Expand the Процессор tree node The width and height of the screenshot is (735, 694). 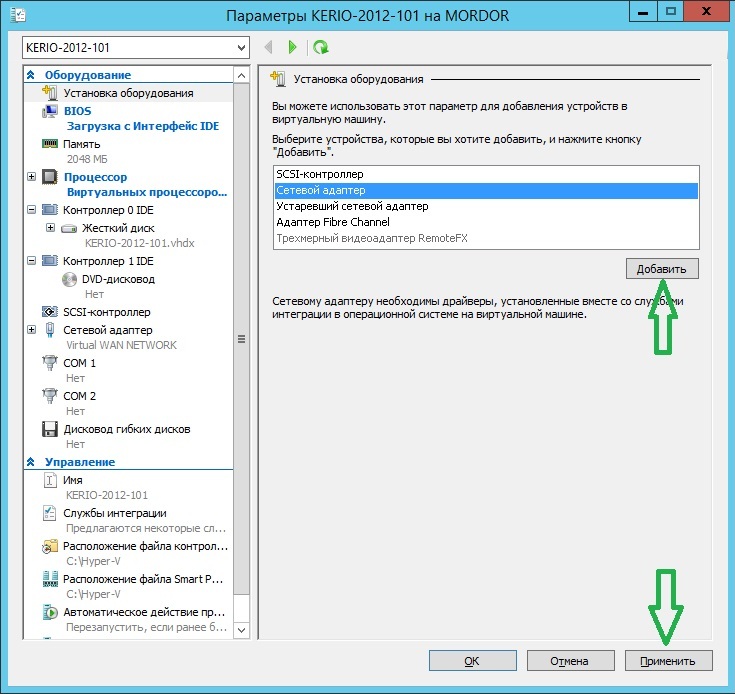tap(32, 177)
